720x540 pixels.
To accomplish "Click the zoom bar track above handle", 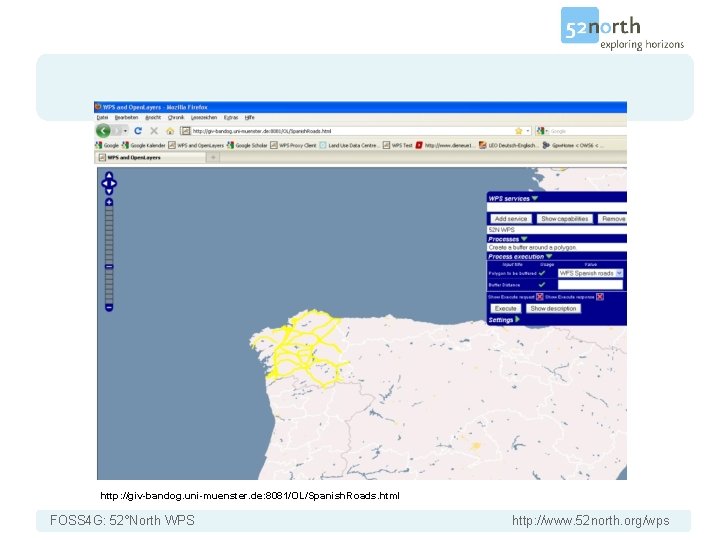I will pos(109,235).
